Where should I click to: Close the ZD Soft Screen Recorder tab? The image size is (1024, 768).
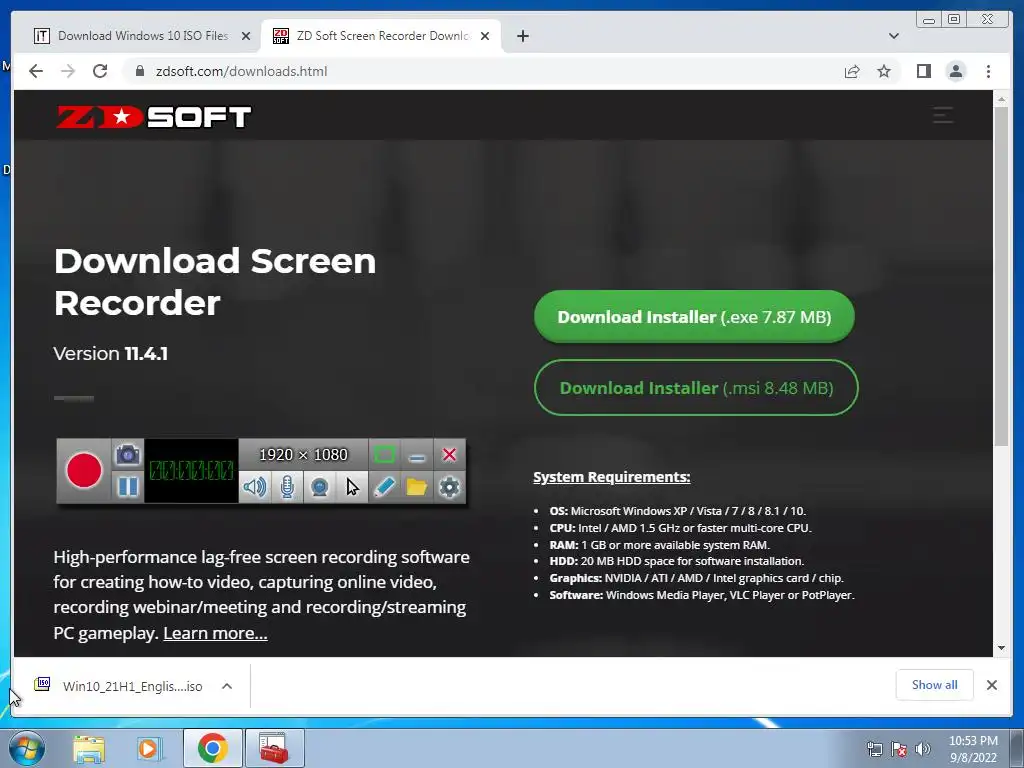pyautogui.click(x=485, y=36)
